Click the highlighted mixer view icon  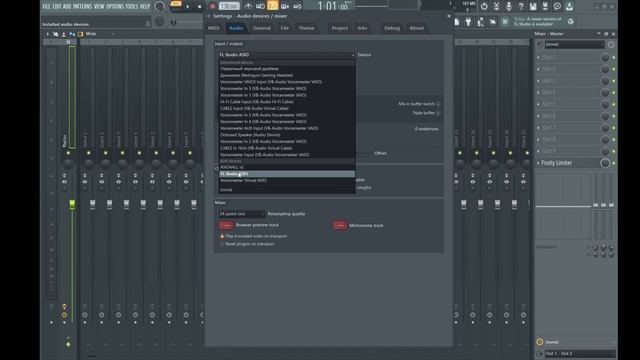pos(505,22)
